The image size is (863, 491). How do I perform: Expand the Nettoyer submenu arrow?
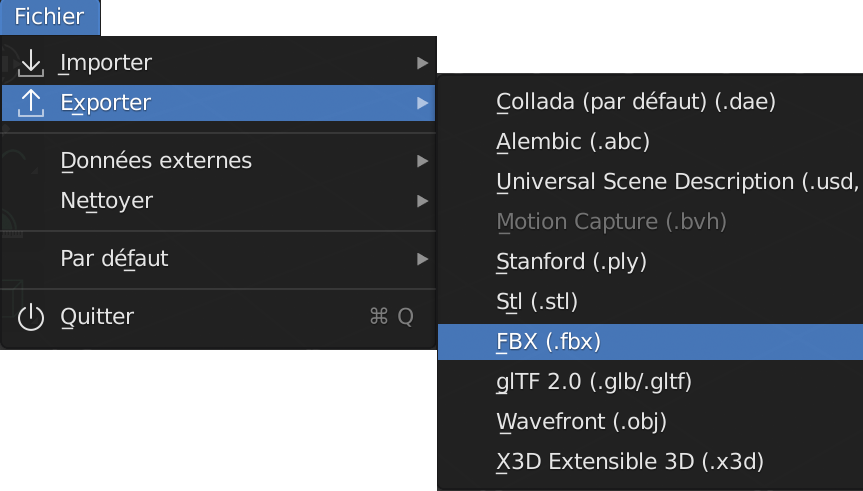click(422, 201)
